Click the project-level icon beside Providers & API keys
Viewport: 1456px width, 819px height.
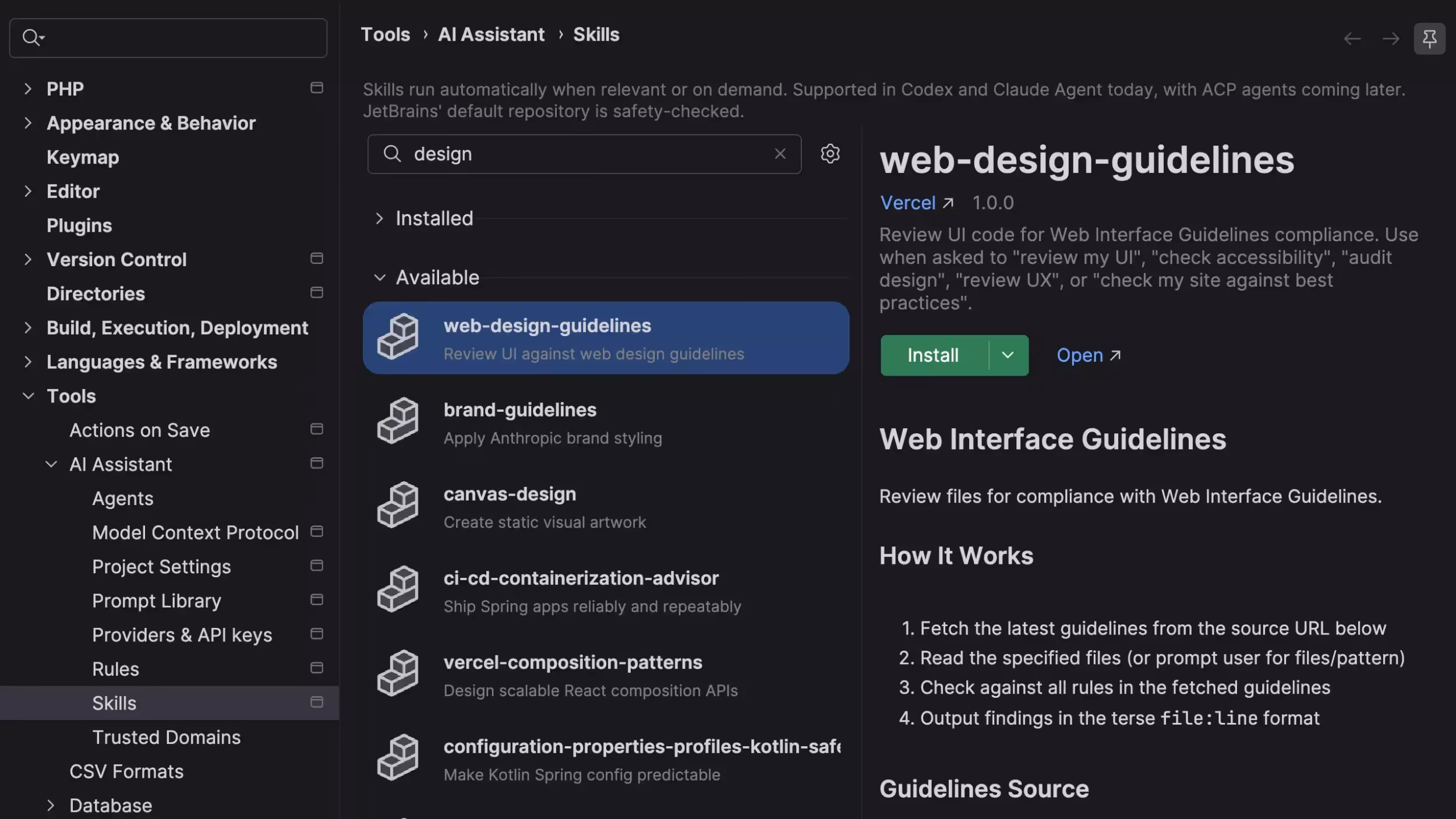(317, 634)
